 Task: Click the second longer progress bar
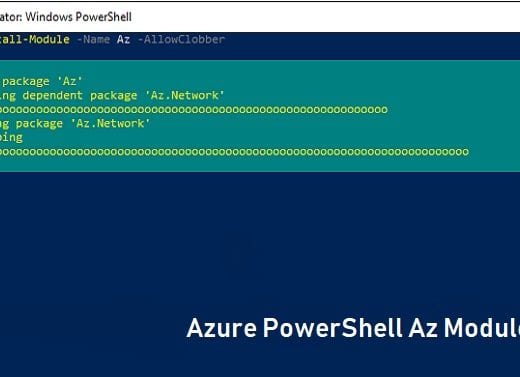click(234, 152)
